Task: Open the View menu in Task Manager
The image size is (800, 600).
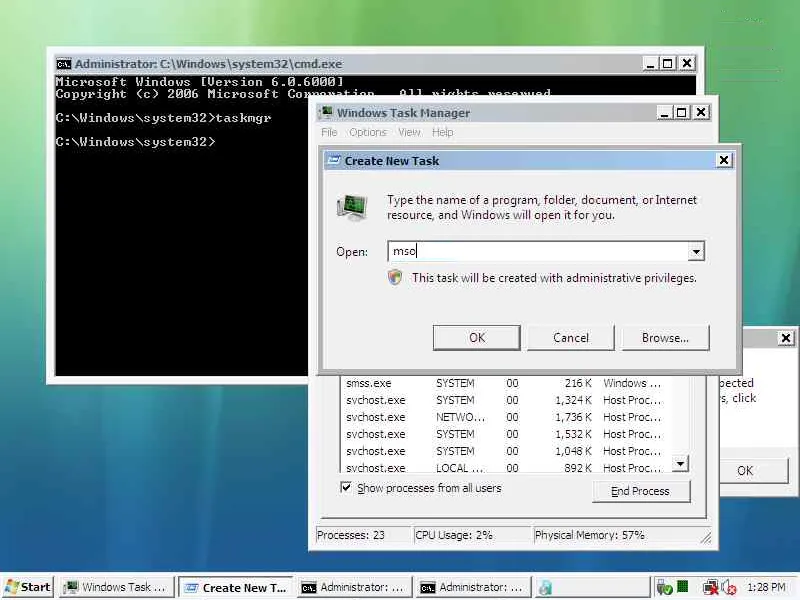Action: click(409, 132)
